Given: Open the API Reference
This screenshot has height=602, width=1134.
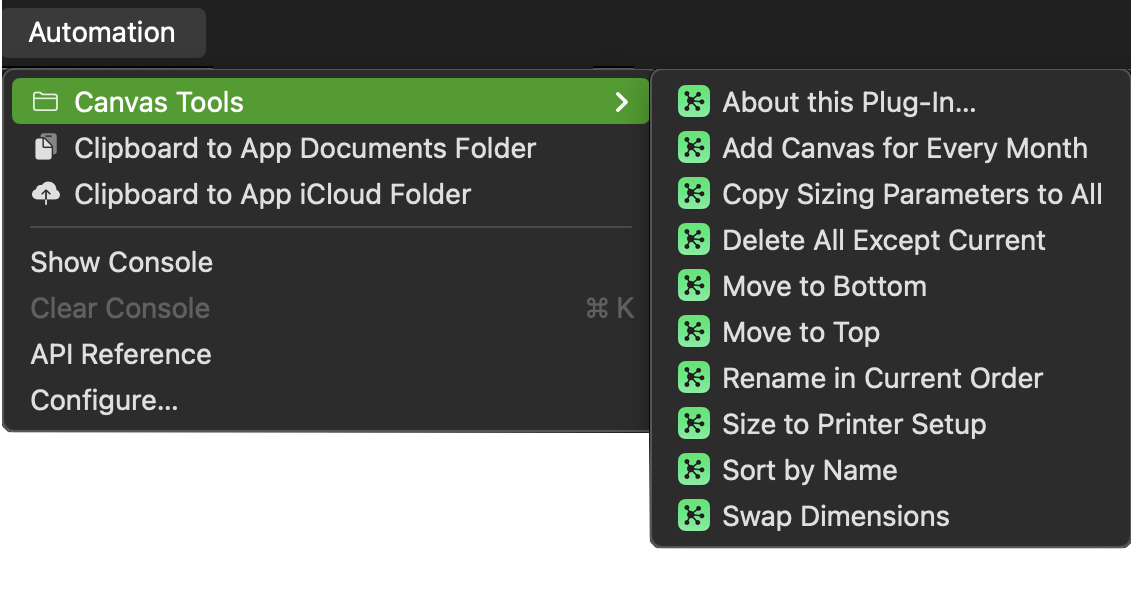Looking at the screenshot, I should pyautogui.click(x=121, y=354).
